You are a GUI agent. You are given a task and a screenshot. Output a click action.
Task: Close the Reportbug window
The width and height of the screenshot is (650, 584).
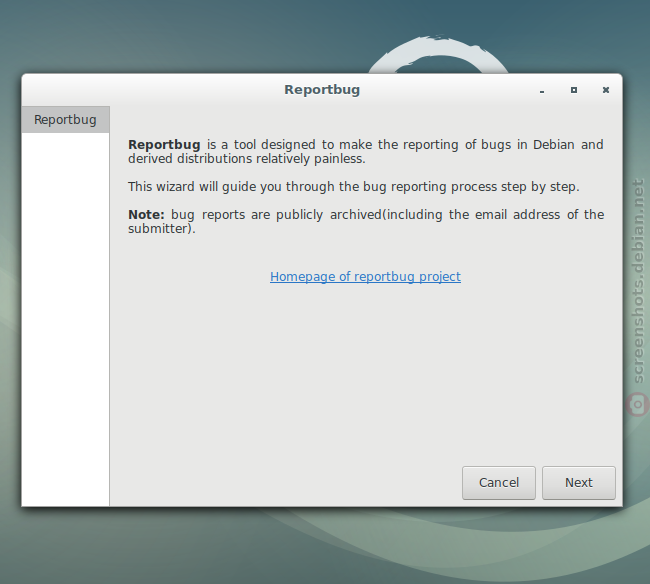click(606, 90)
